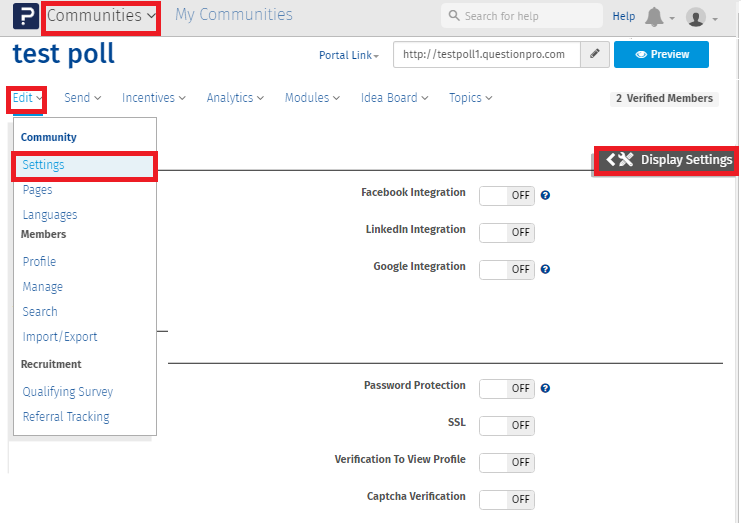The width and height of the screenshot is (741, 523).
Task: Click the blue Preview button
Action: pos(661,54)
